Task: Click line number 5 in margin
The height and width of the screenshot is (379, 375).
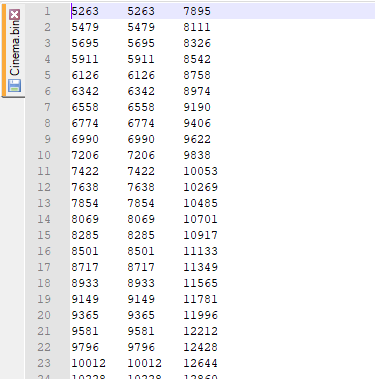Action: pyautogui.click(x=47, y=75)
